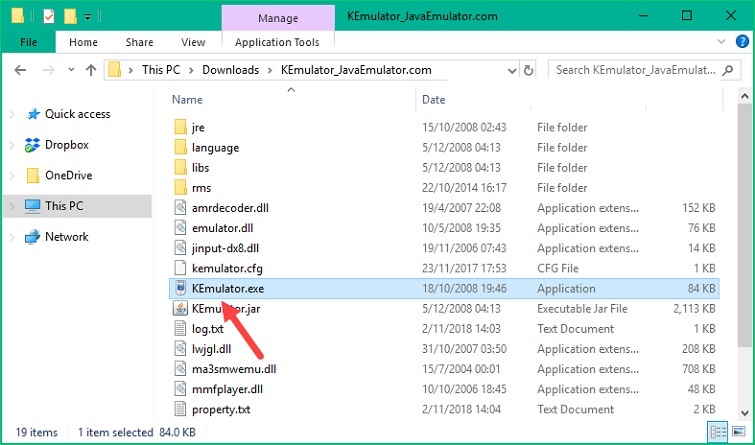This screenshot has width=755, height=445.
Task: Expand the Quick access tree node
Action: (x=11, y=114)
